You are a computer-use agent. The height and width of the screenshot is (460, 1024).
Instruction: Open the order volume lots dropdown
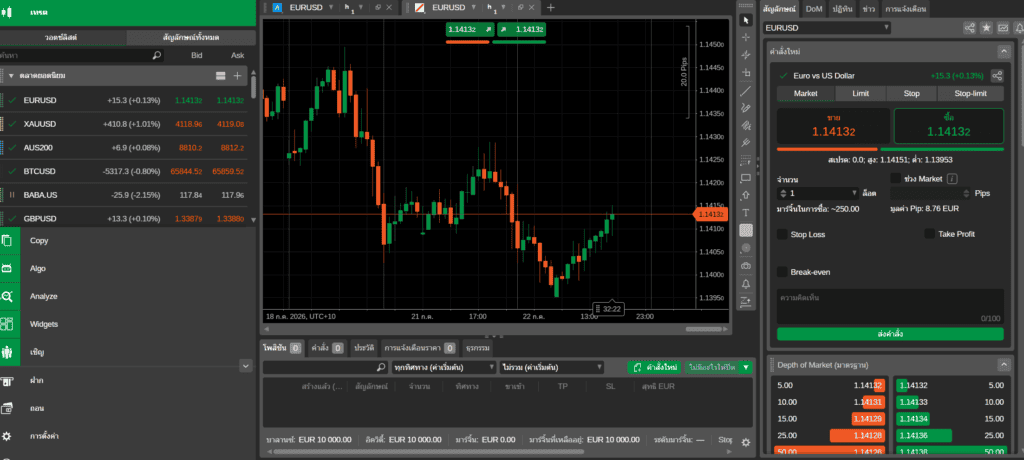818,193
